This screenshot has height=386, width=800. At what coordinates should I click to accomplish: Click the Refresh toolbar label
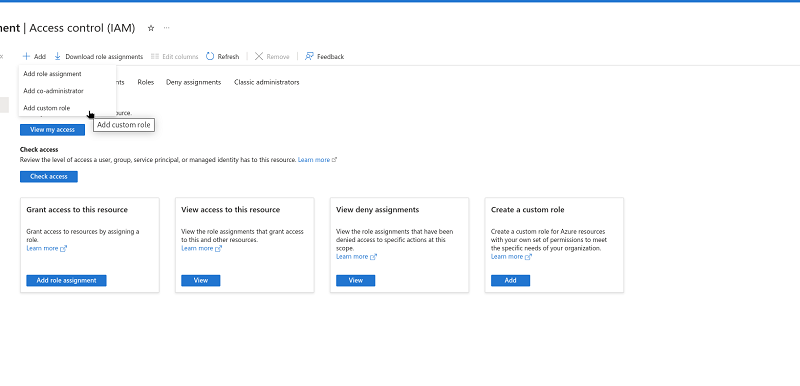(x=228, y=57)
